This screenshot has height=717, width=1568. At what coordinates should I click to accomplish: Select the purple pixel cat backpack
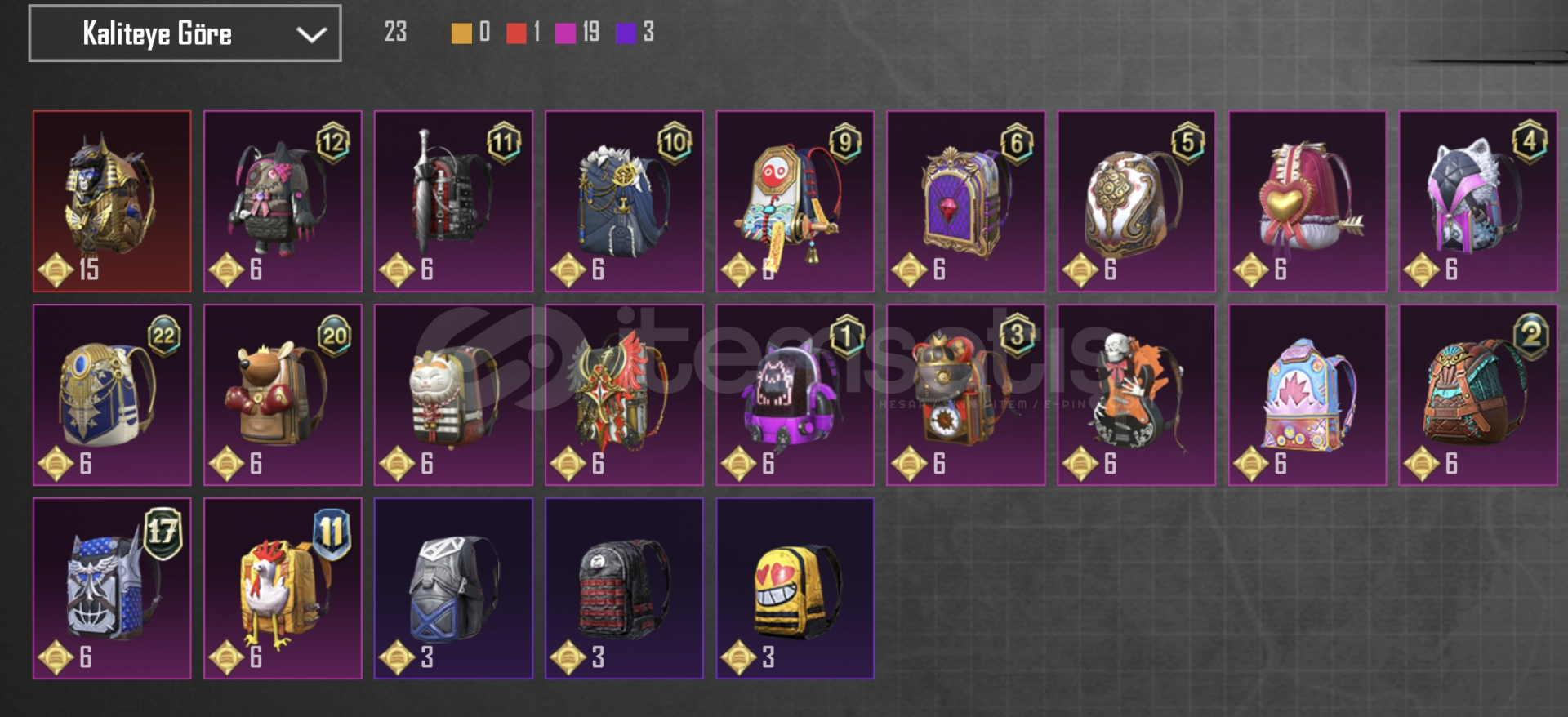[795, 394]
